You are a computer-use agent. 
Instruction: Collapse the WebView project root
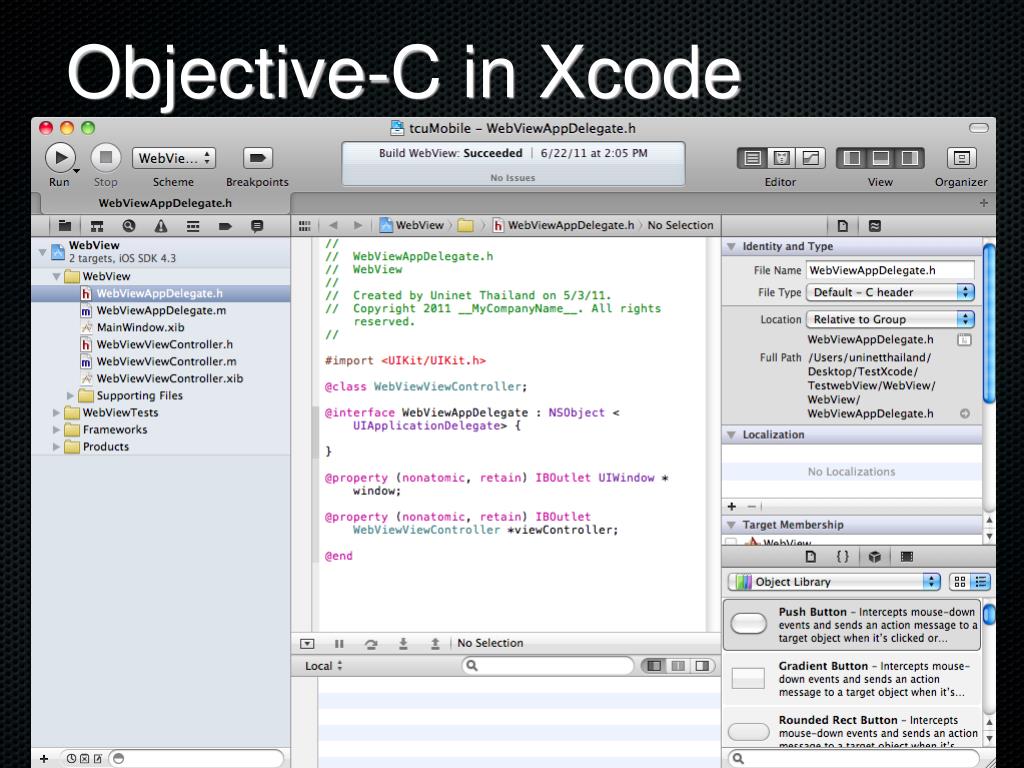42,251
